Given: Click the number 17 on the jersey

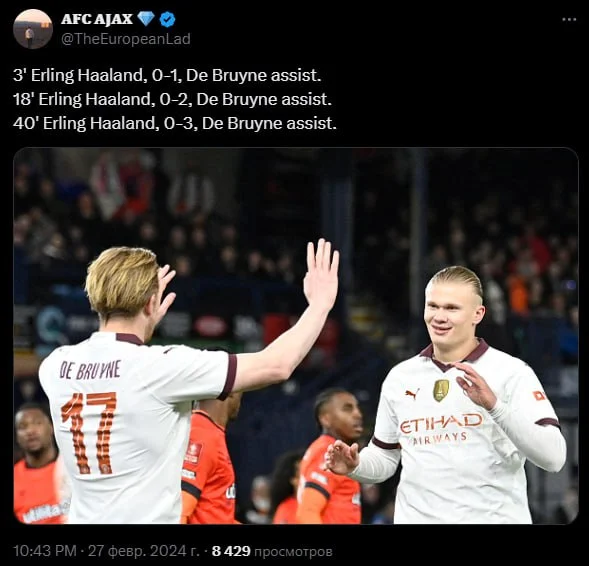Looking at the screenshot, I should pyautogui.click(x=89, y=432).
